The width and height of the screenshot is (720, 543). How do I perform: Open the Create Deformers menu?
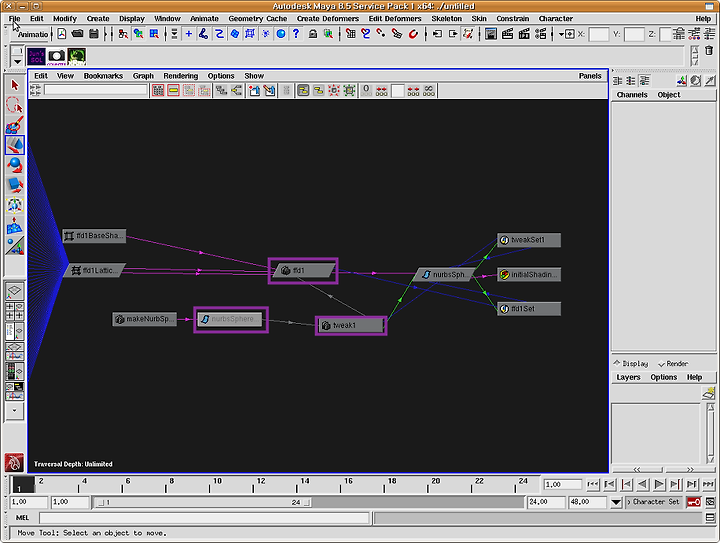[x=327, y=18]
